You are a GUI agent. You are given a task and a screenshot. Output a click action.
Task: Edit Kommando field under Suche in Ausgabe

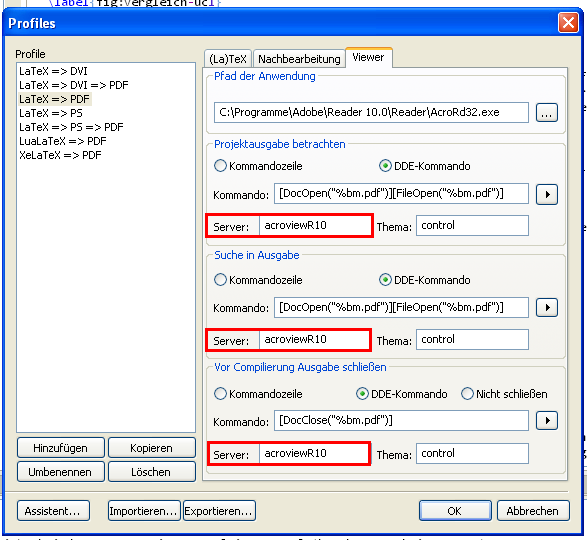tap(401, 307)
